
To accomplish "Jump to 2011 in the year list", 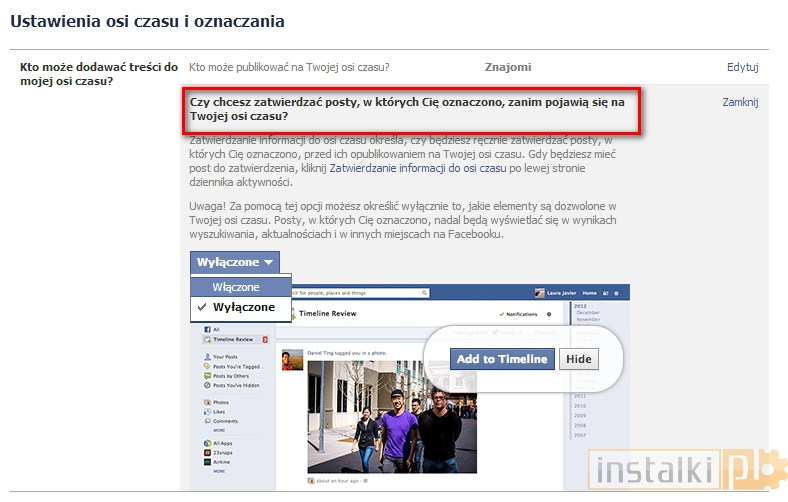I will pos(580,396).
